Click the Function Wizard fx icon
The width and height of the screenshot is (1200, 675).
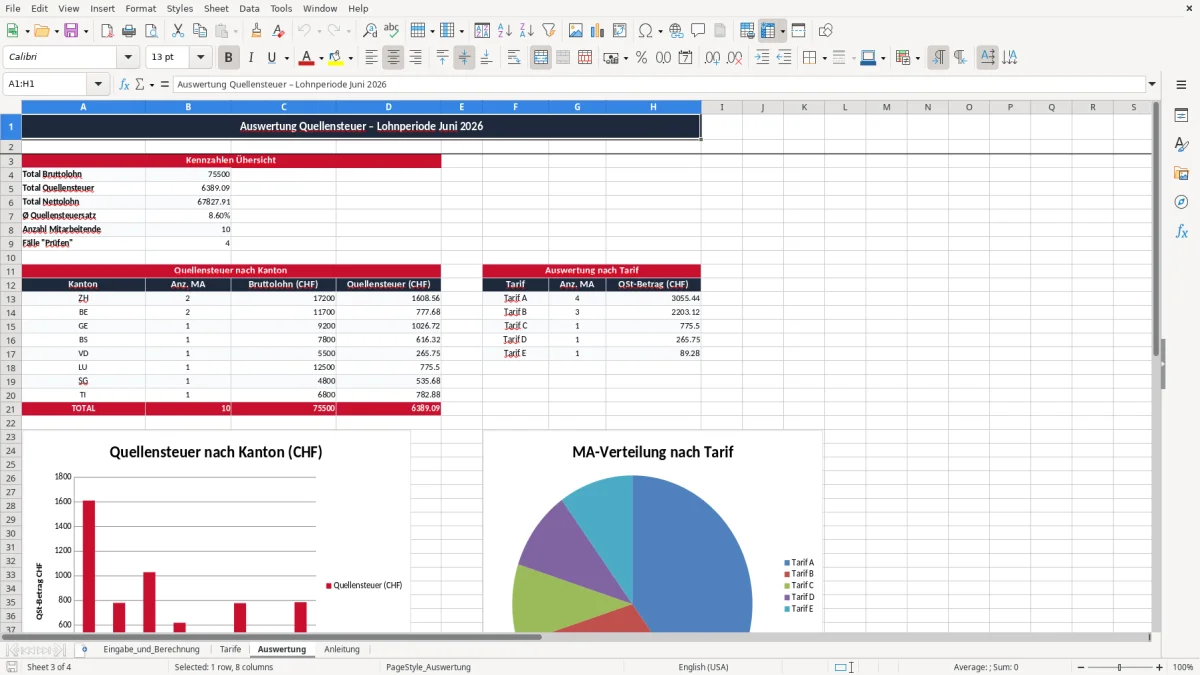pyautogui.click(x=125, y=84)
